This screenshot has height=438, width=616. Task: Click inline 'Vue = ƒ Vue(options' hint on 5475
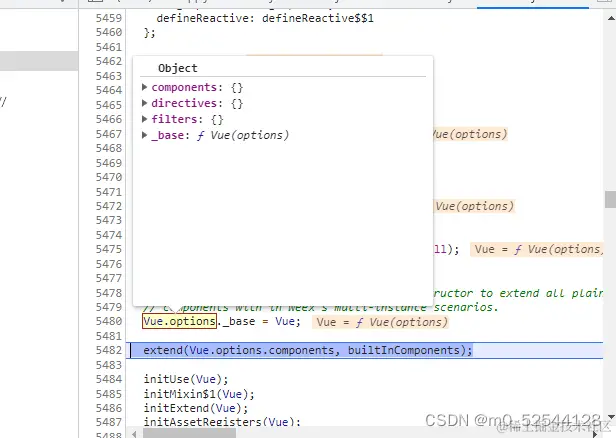coord(537,250)
